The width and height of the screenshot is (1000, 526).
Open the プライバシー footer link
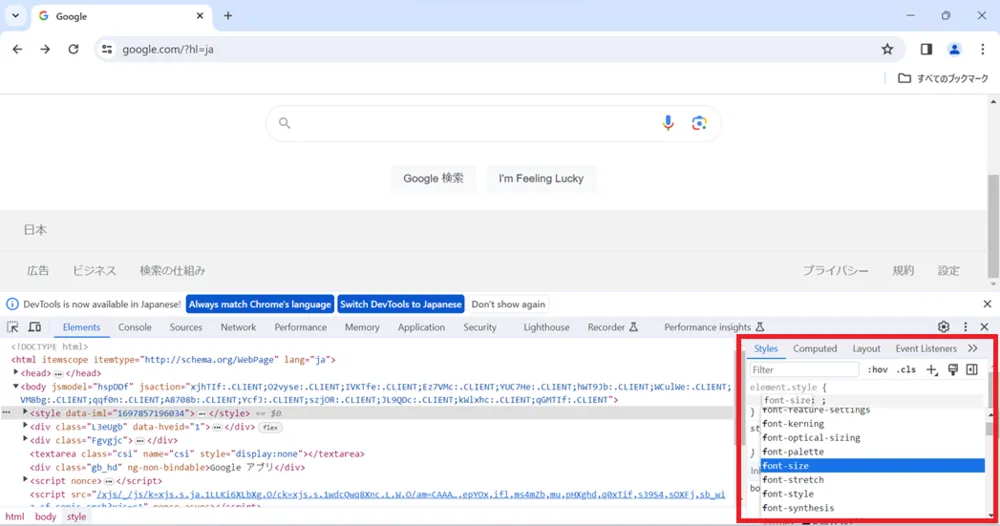tap(835, 270)
